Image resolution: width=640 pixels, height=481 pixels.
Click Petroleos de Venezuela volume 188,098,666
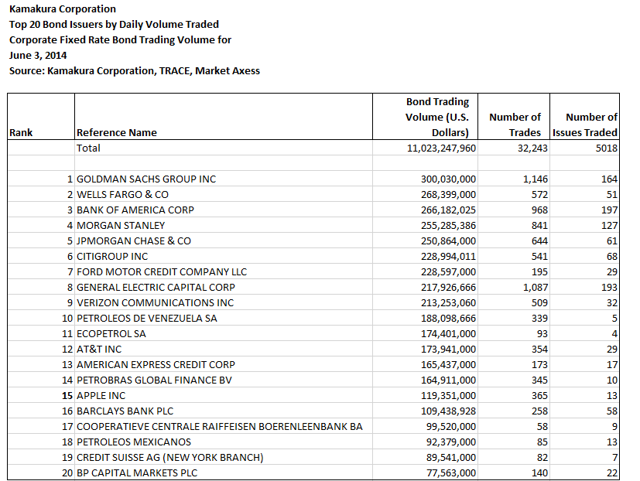[449, 318]
